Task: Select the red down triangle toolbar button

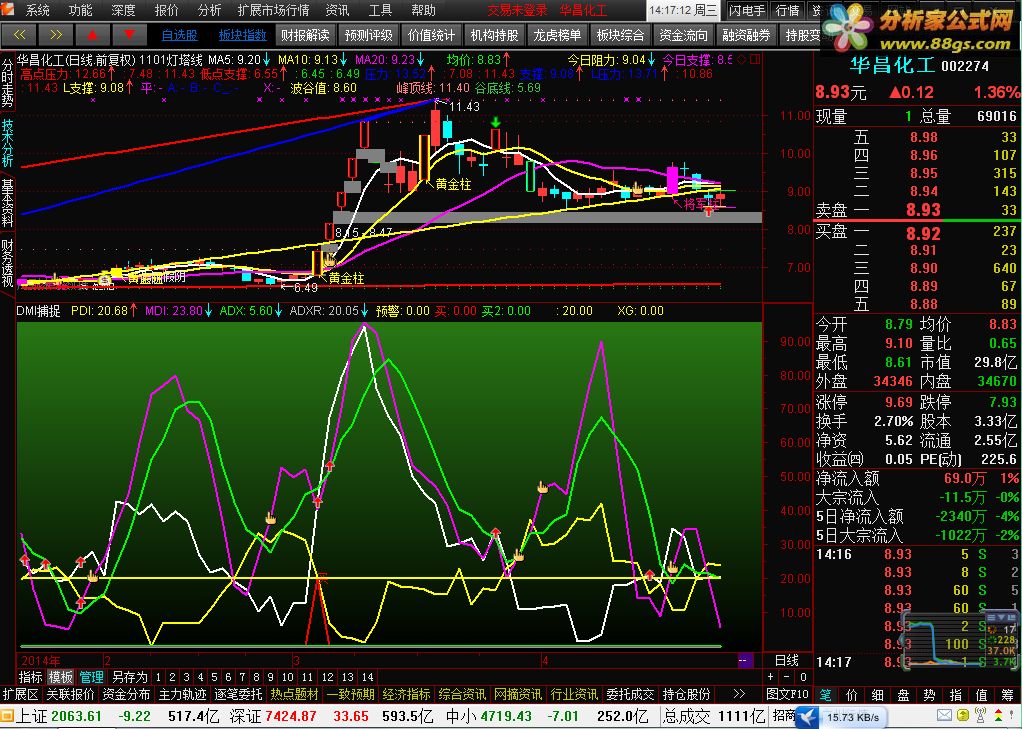Action: point(130,35)
